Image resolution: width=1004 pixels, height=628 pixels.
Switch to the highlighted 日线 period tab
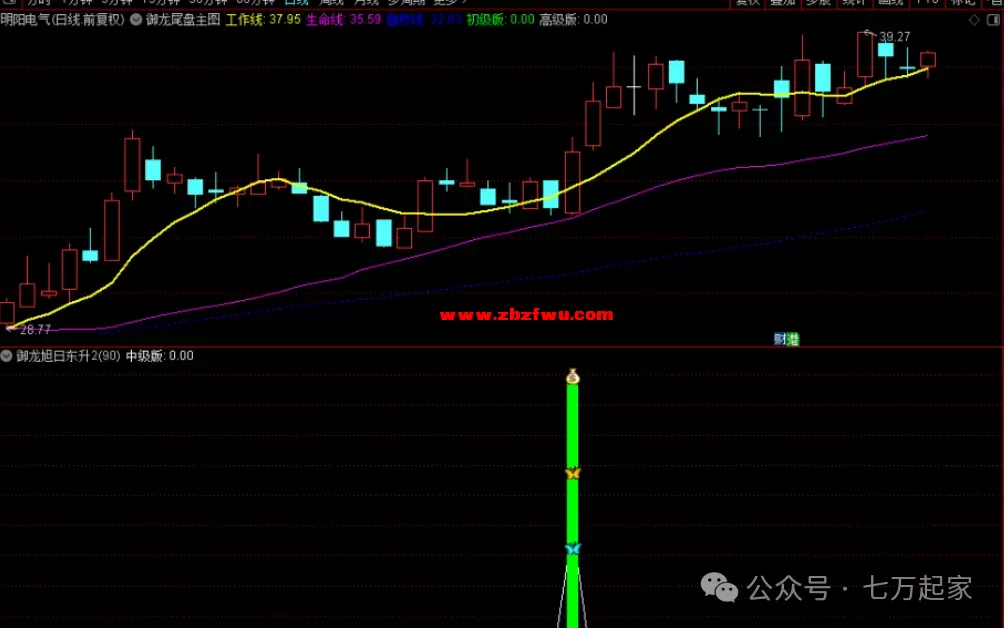tap(296, 3)
